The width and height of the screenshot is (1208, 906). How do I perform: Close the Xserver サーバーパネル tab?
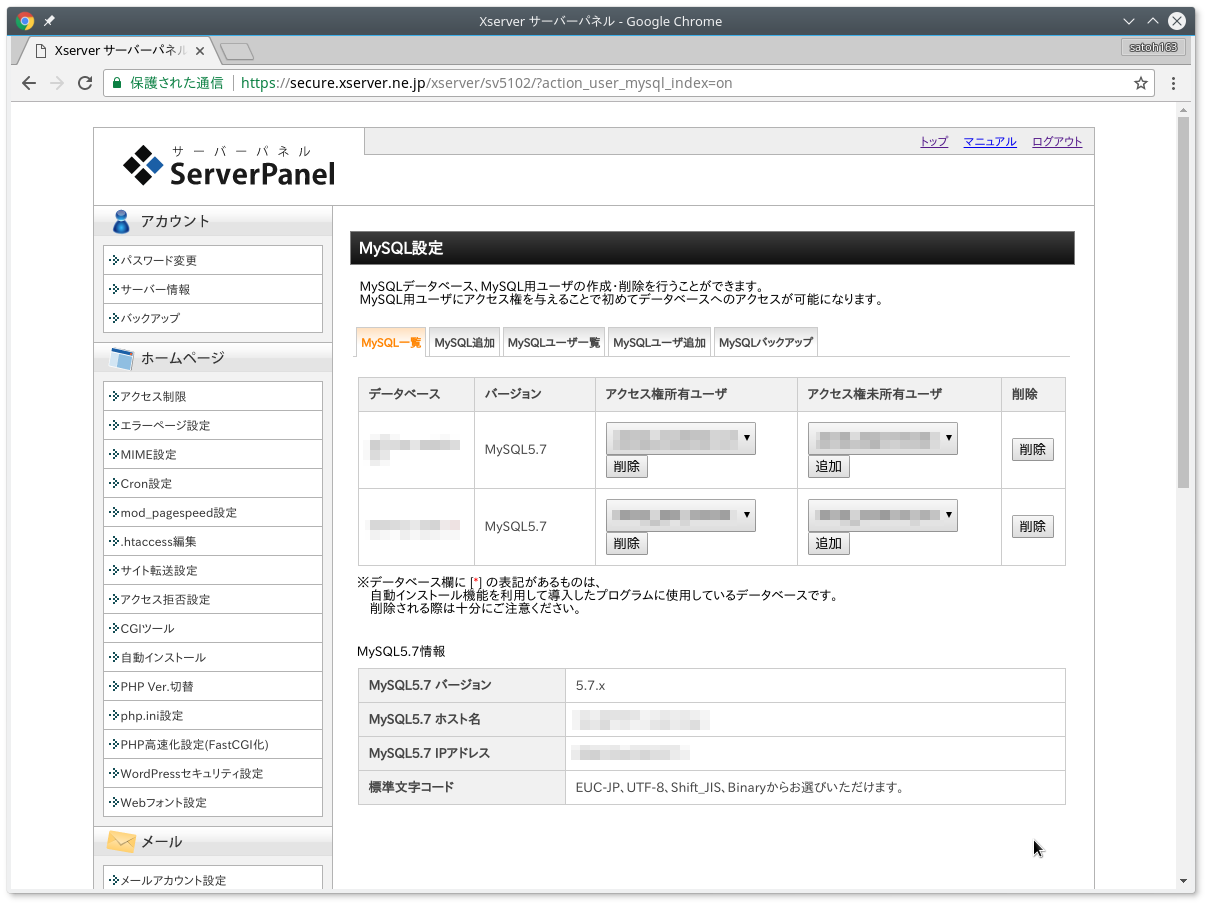tap(200, 50)
